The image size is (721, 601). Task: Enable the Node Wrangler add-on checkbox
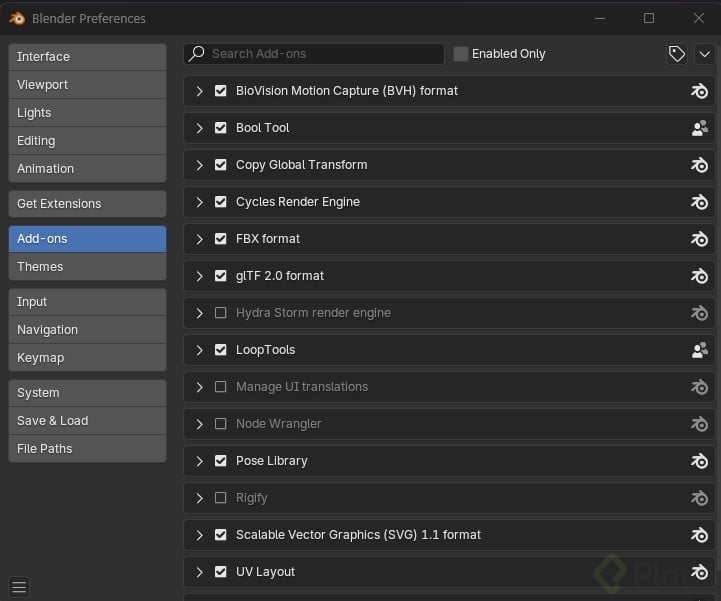tap(221, 424)
